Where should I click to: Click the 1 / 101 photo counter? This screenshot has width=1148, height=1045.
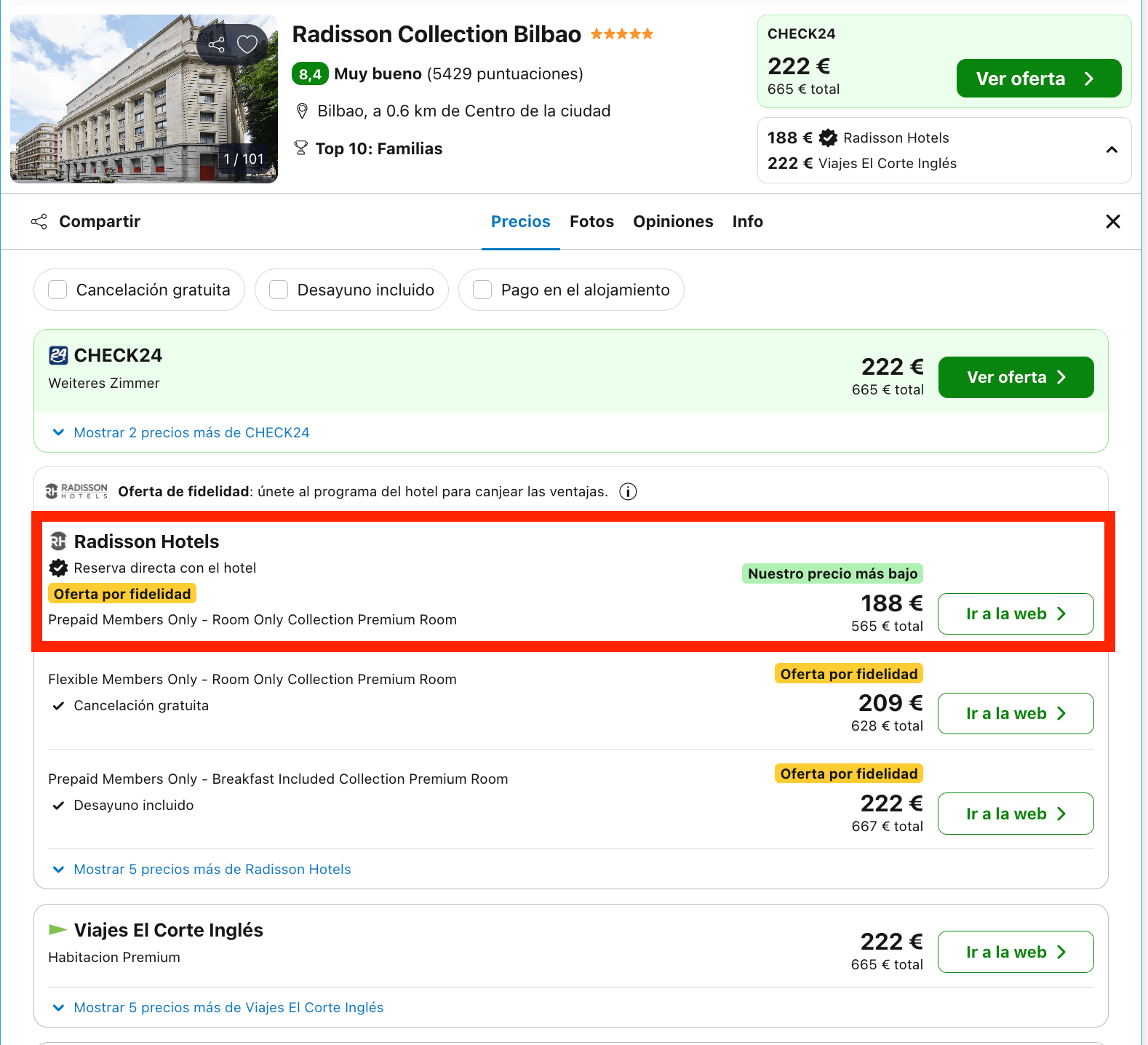coord(244,159)
